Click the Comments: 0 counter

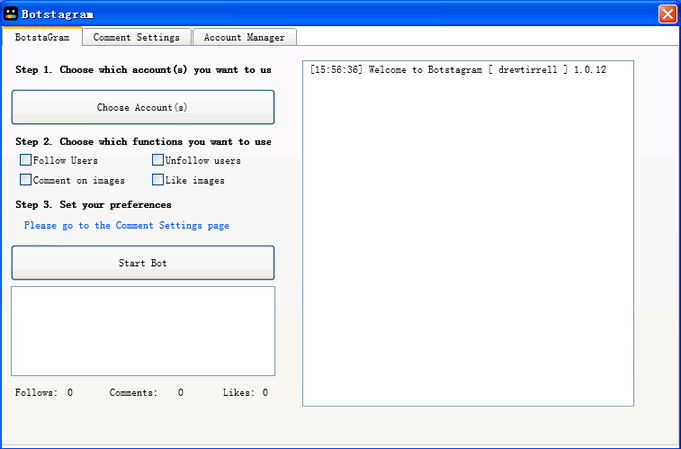point(146,393)
